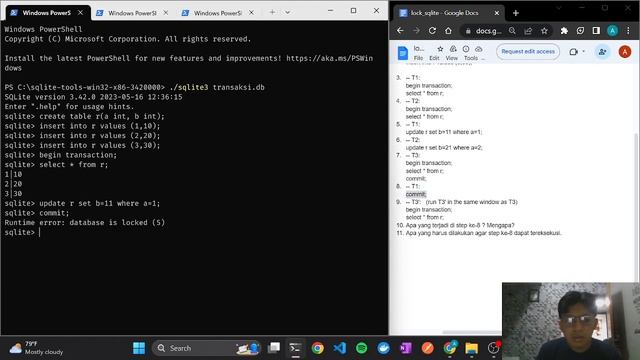Click PowerShell prompt cursor line

coord(22,232)
